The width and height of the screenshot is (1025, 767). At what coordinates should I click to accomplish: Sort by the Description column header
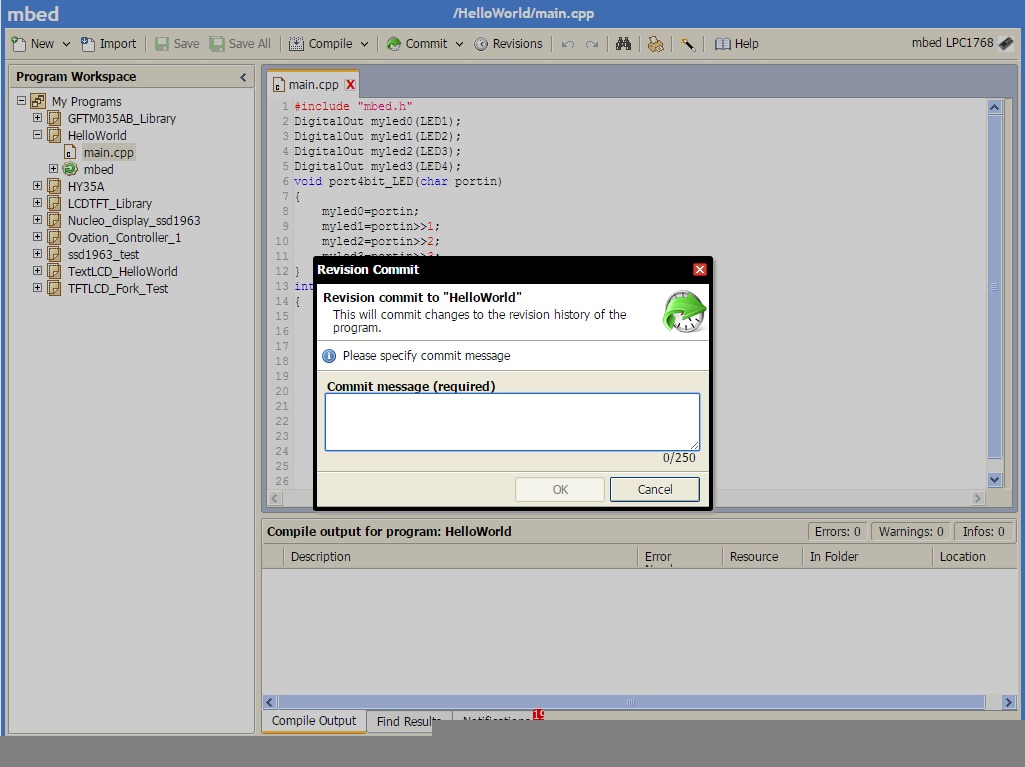(x=460, y=556)
